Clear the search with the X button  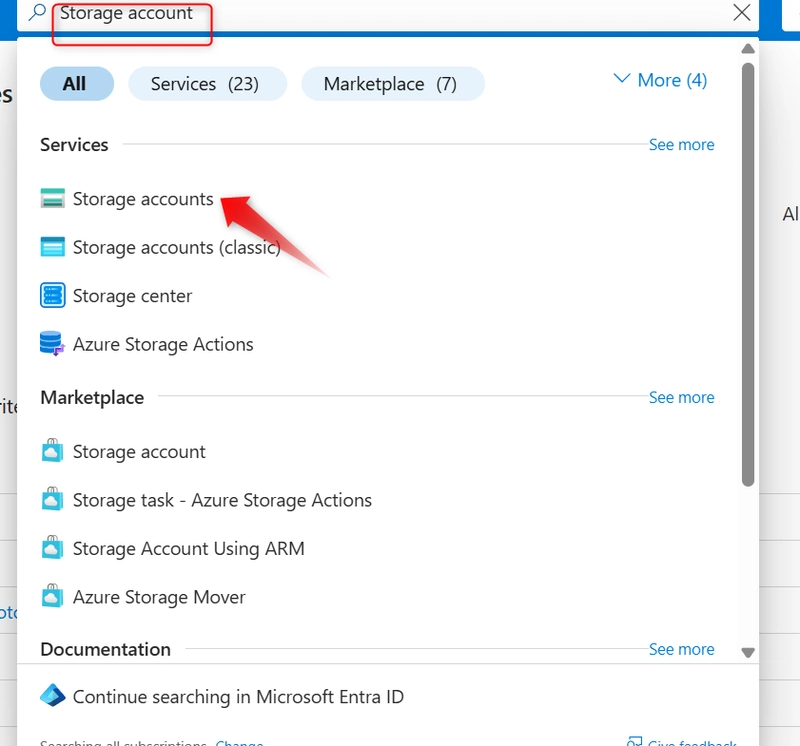[x=741, y=12]
